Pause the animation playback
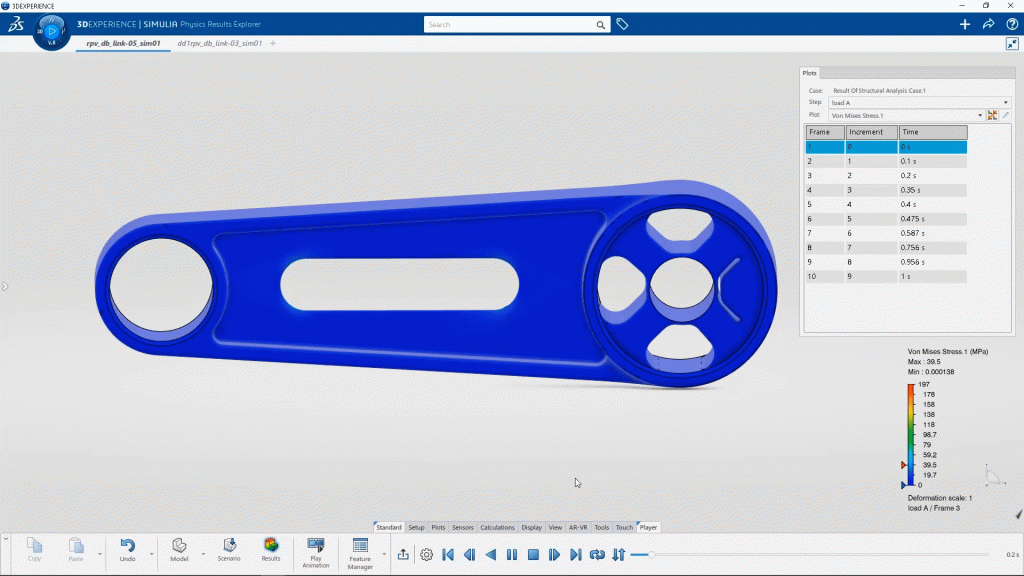 tap(512, 554)
